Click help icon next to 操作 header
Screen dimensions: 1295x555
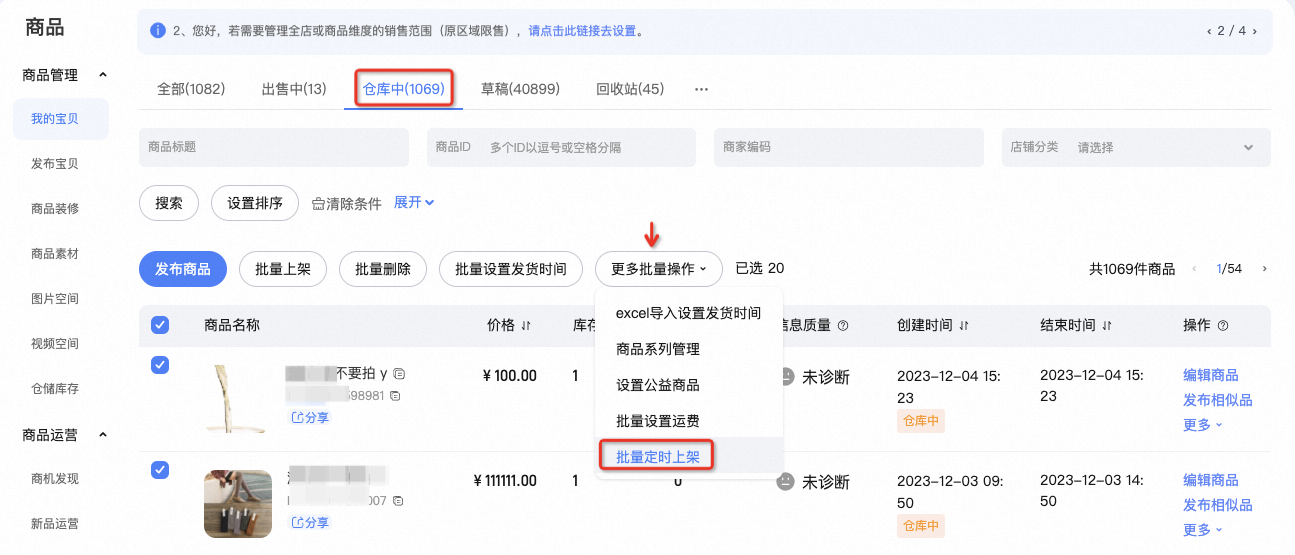click(x=1223, y=326)
